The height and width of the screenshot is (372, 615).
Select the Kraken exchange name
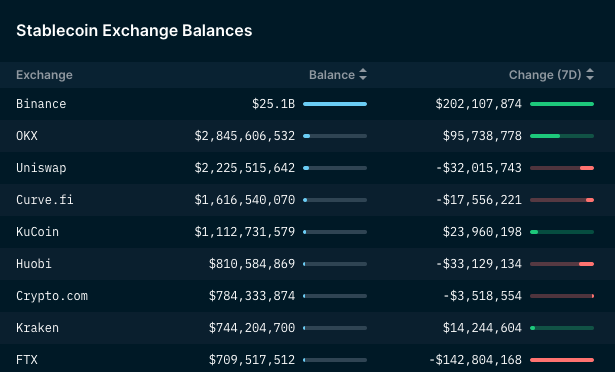[37, 328]
